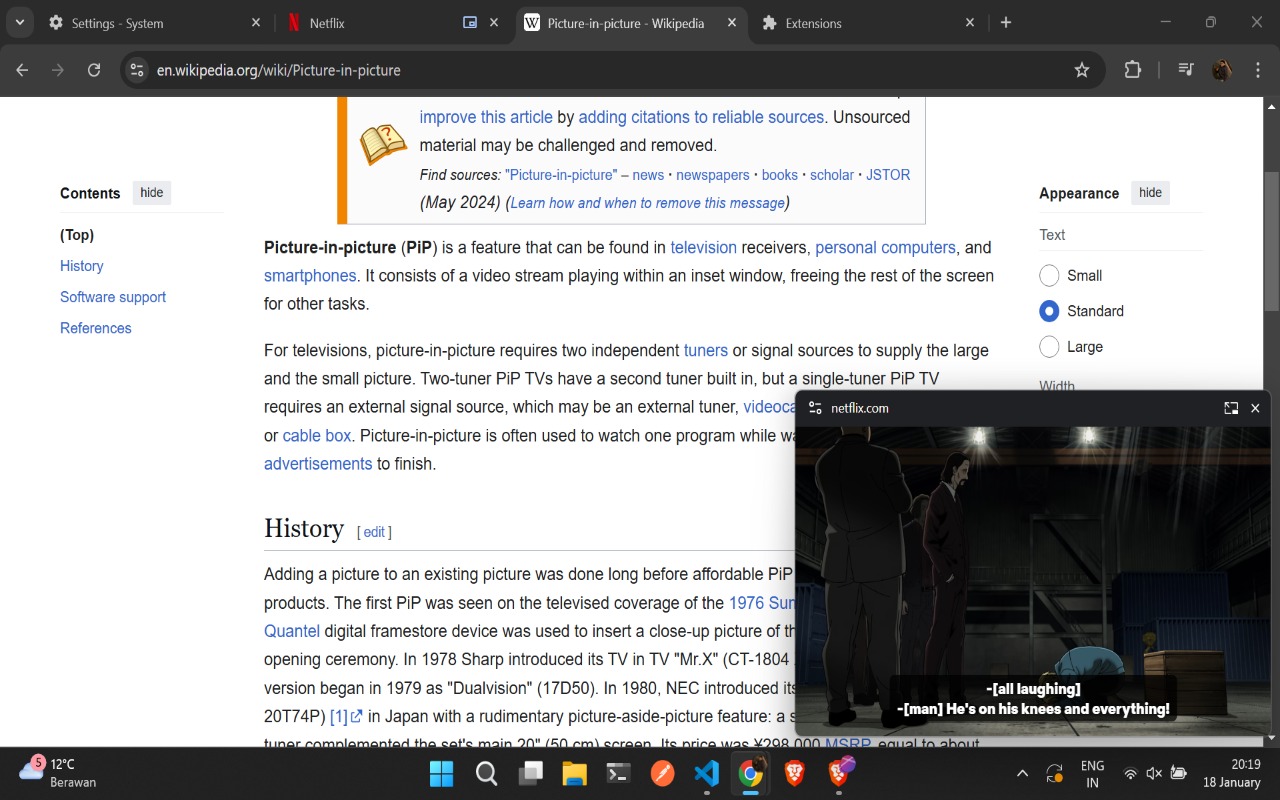Click the back-to-tab icon on the Netflix PiP window
The height and width of the screenshot is (800, 1280).
pyautogui.click(x=1229, y=408)
